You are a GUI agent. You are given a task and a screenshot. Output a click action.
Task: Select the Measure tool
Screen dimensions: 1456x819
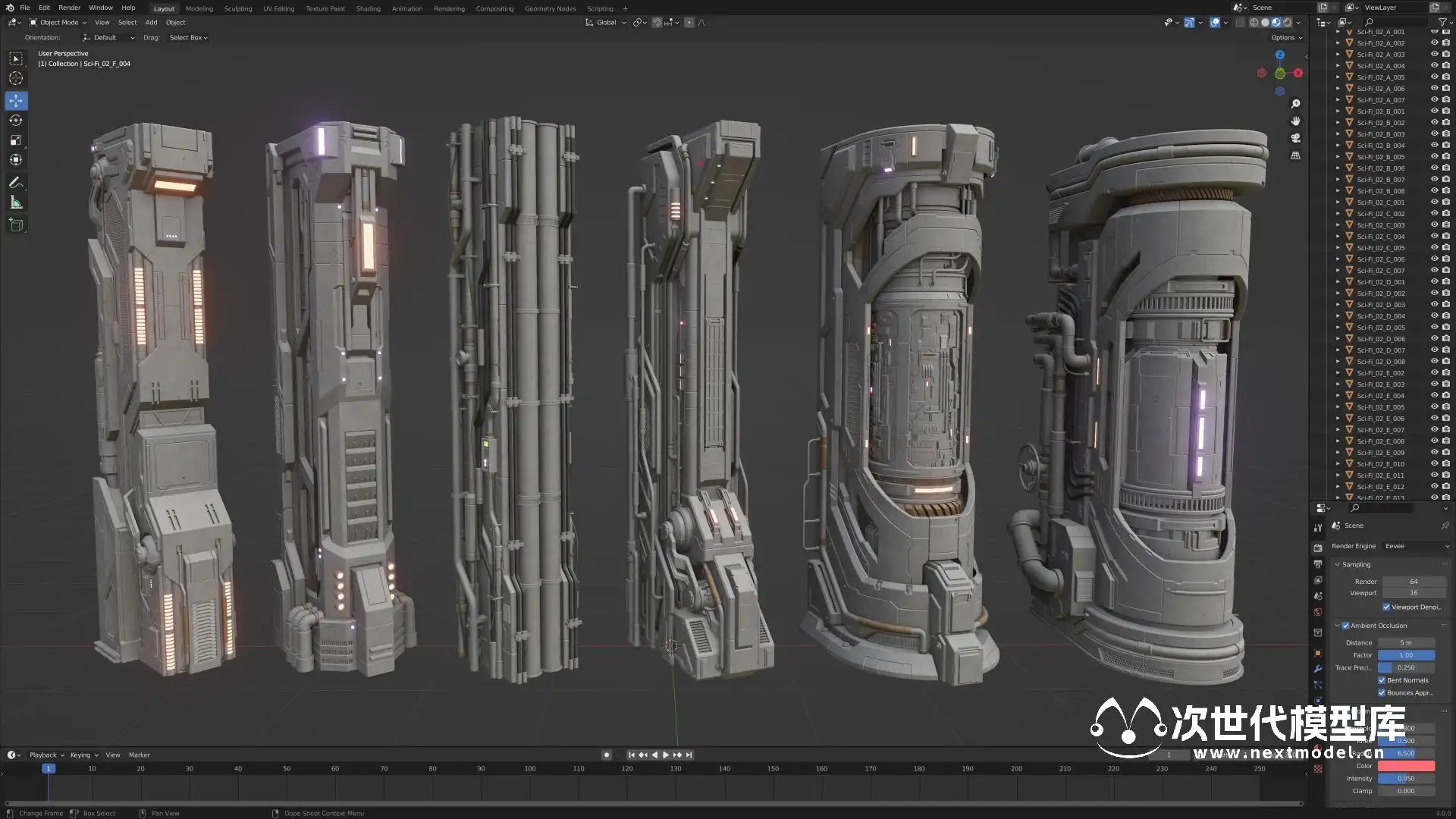coord(16,202)
